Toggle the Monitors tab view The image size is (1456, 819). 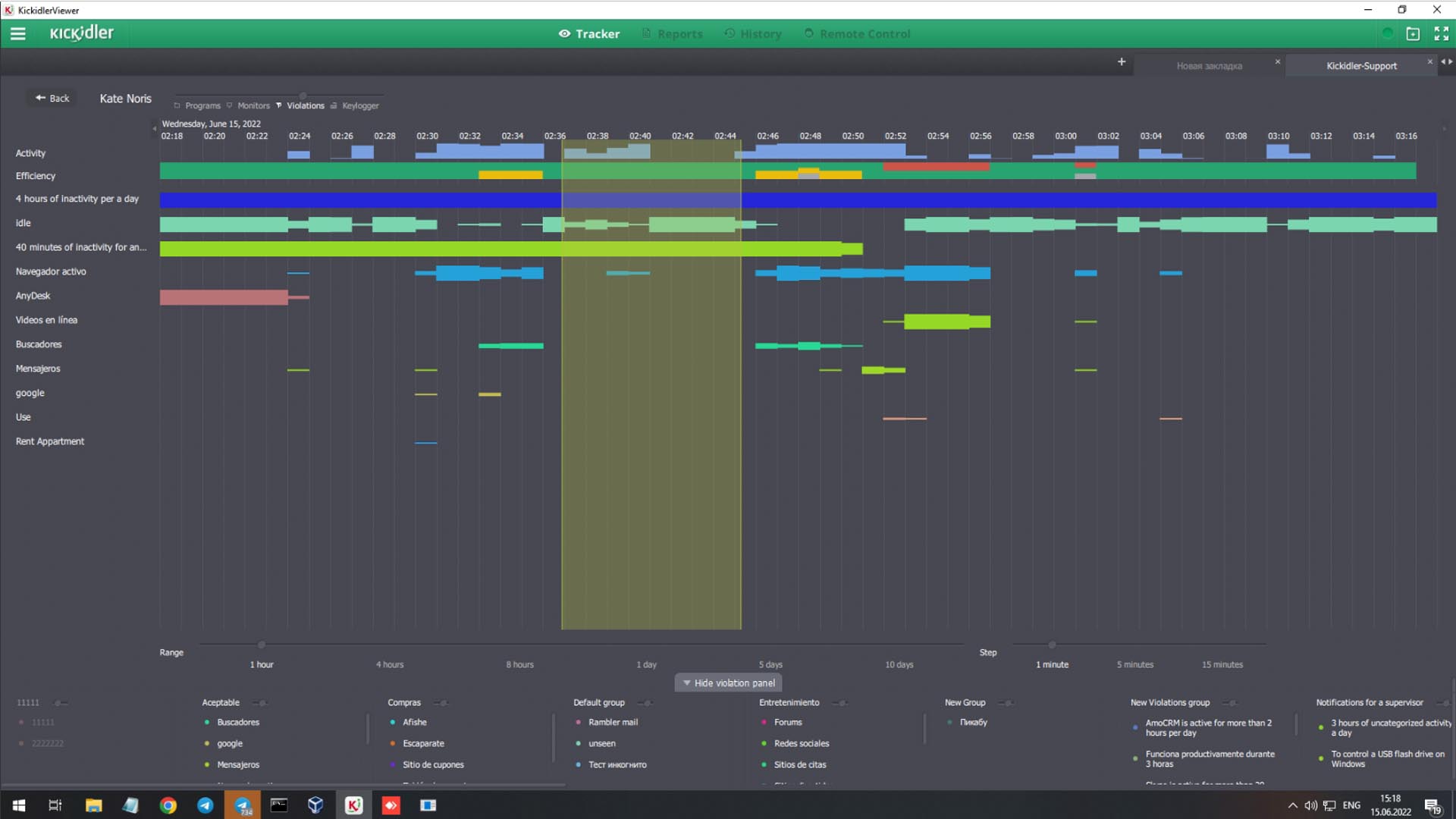pos(253,105)
